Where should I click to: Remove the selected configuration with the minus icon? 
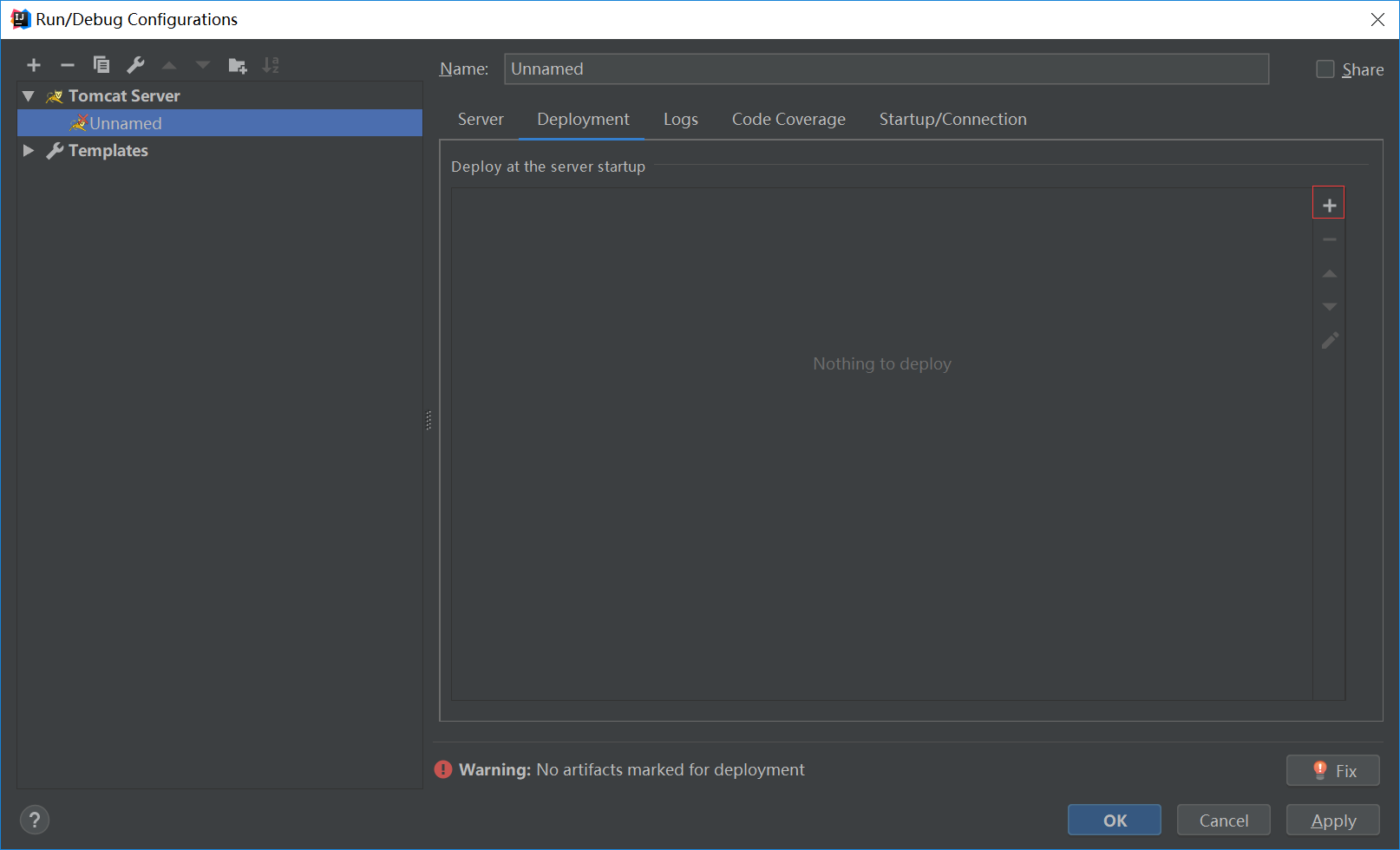pos(68,65)
